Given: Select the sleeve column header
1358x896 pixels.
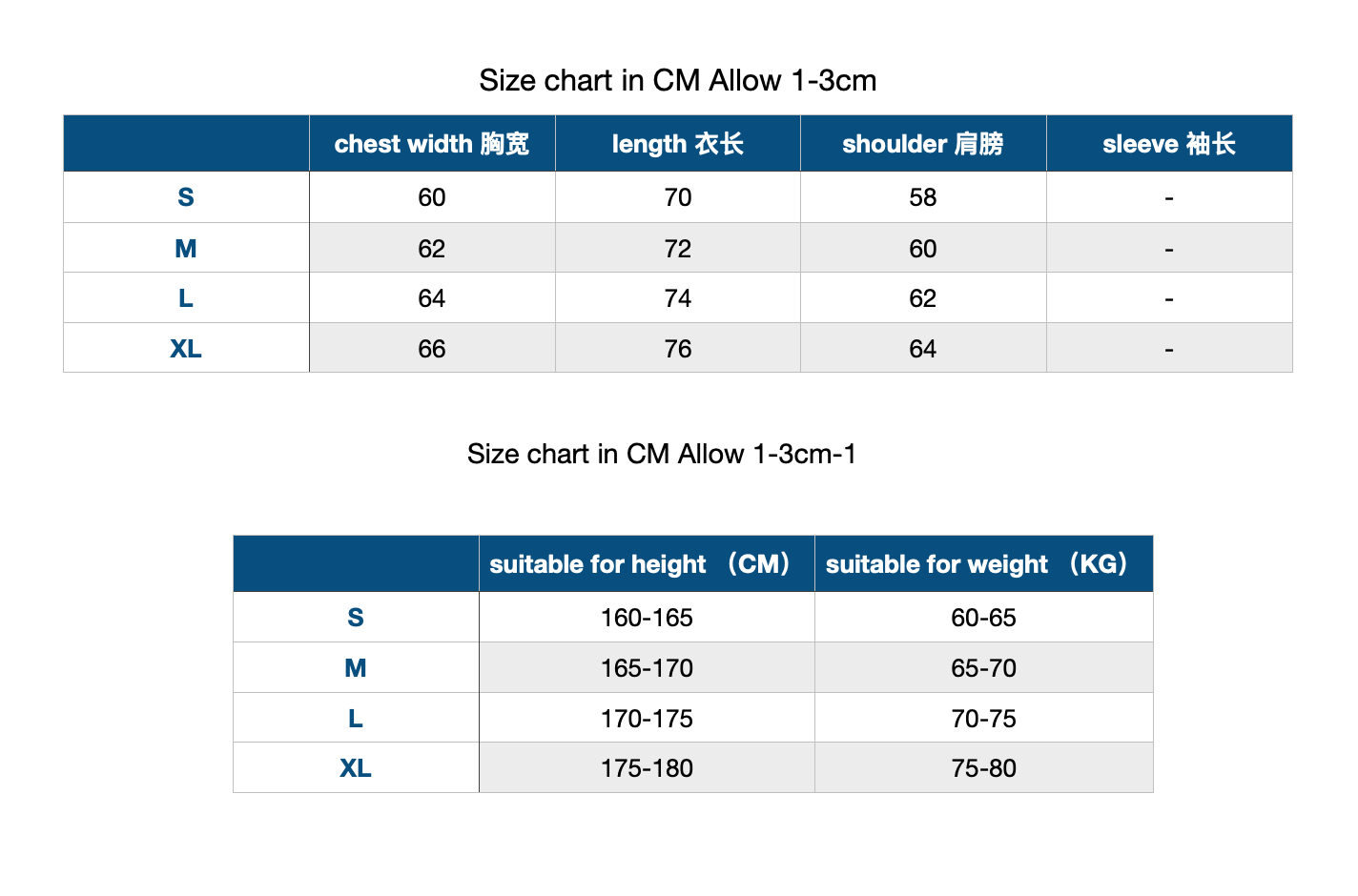Looking at the screenshot, I should (1169, 144).
